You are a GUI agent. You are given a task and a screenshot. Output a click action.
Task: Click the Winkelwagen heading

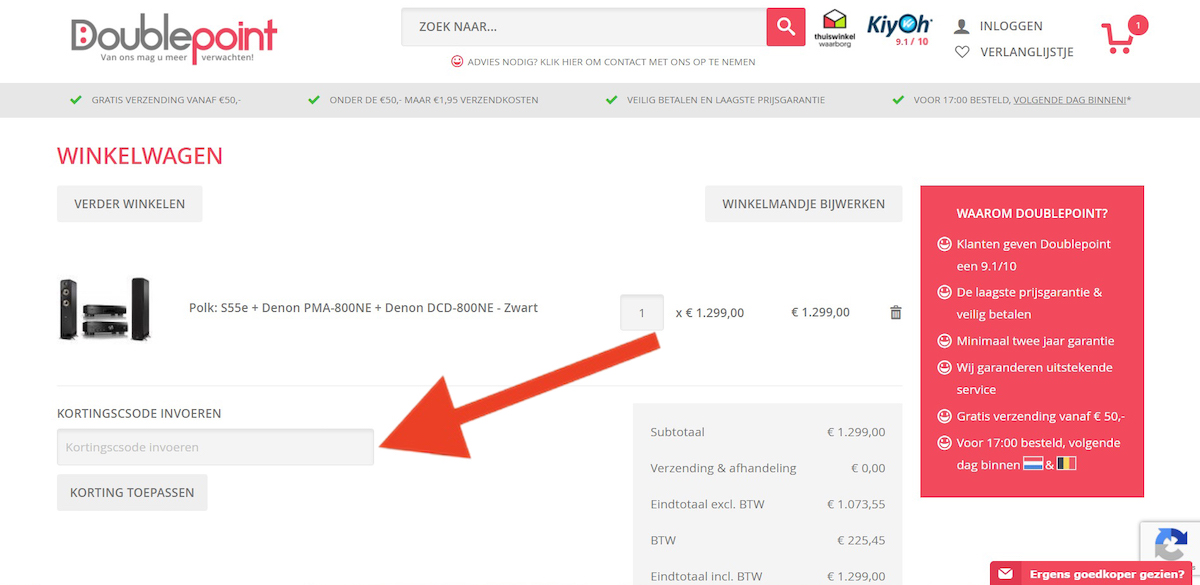point(140,156)
